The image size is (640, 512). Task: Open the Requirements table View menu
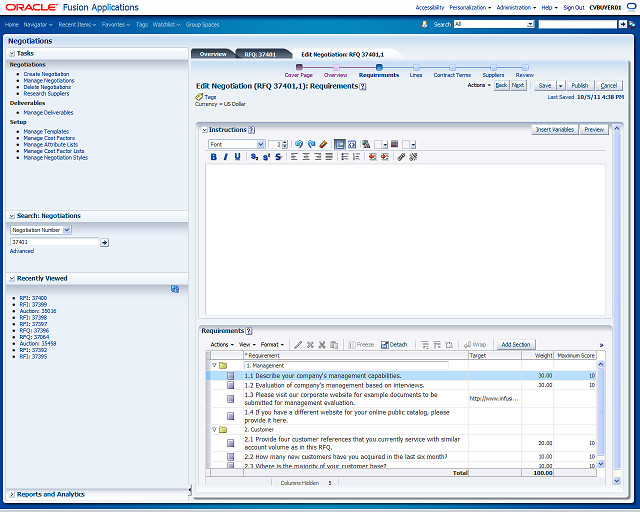[x=247, y=345]
